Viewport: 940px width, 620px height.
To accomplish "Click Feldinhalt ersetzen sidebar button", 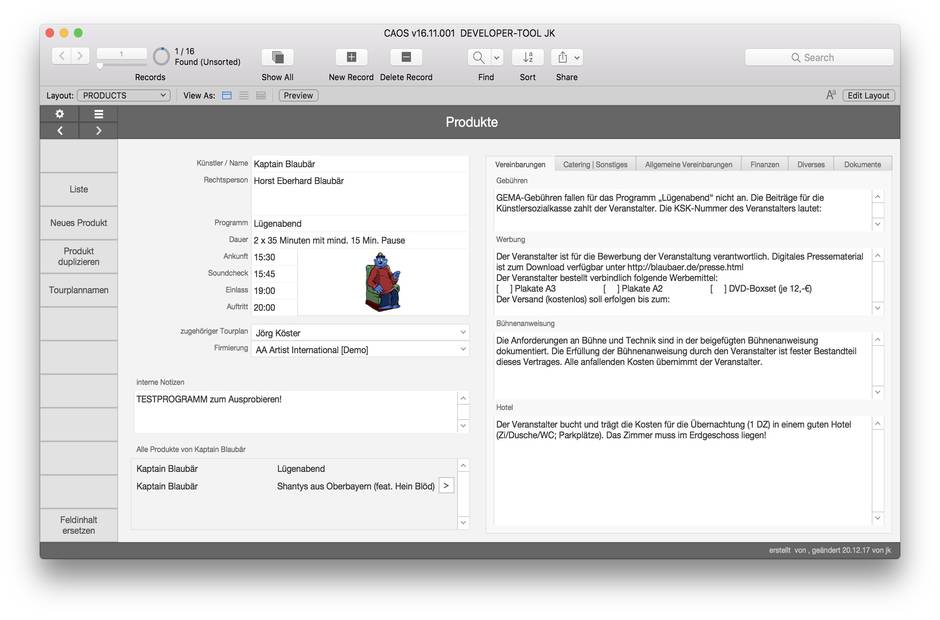I will tap(79, 525).
